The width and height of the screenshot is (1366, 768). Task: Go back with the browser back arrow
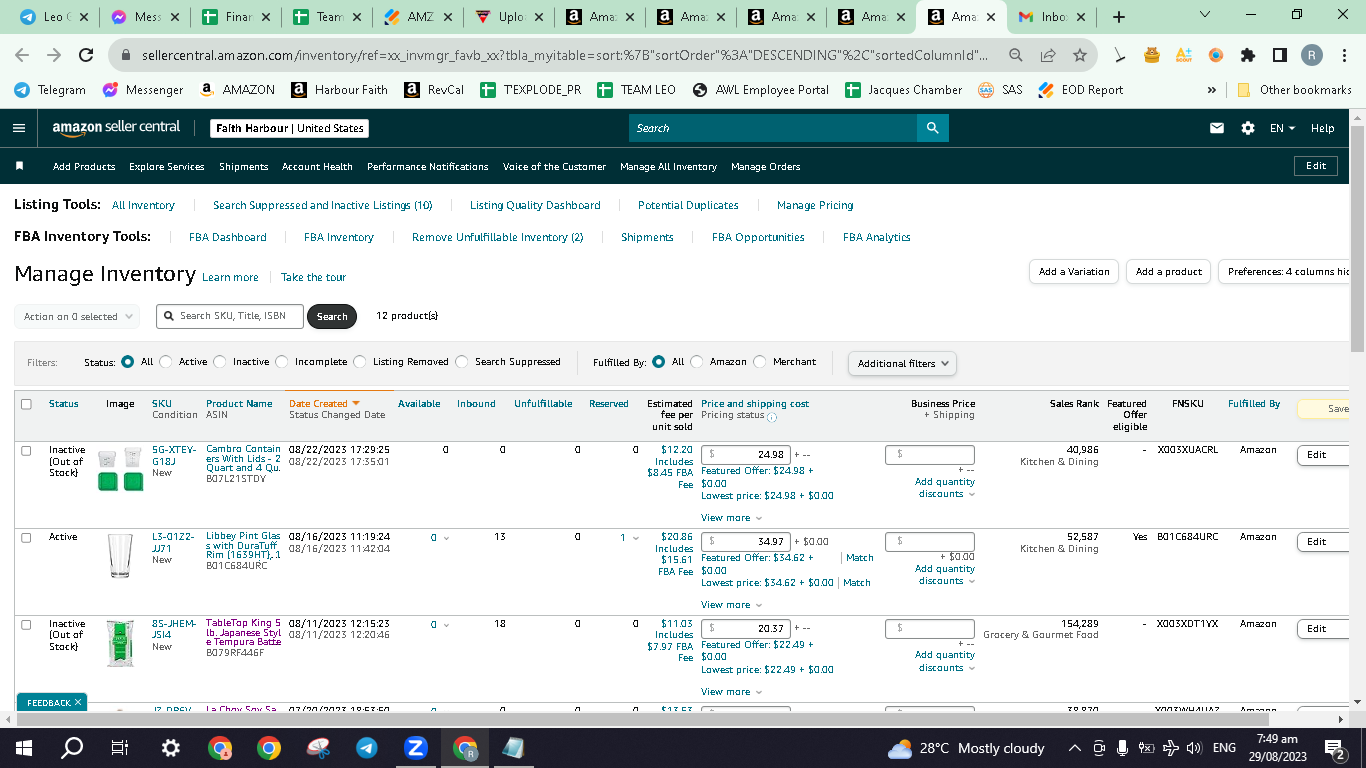click(22, 56)
